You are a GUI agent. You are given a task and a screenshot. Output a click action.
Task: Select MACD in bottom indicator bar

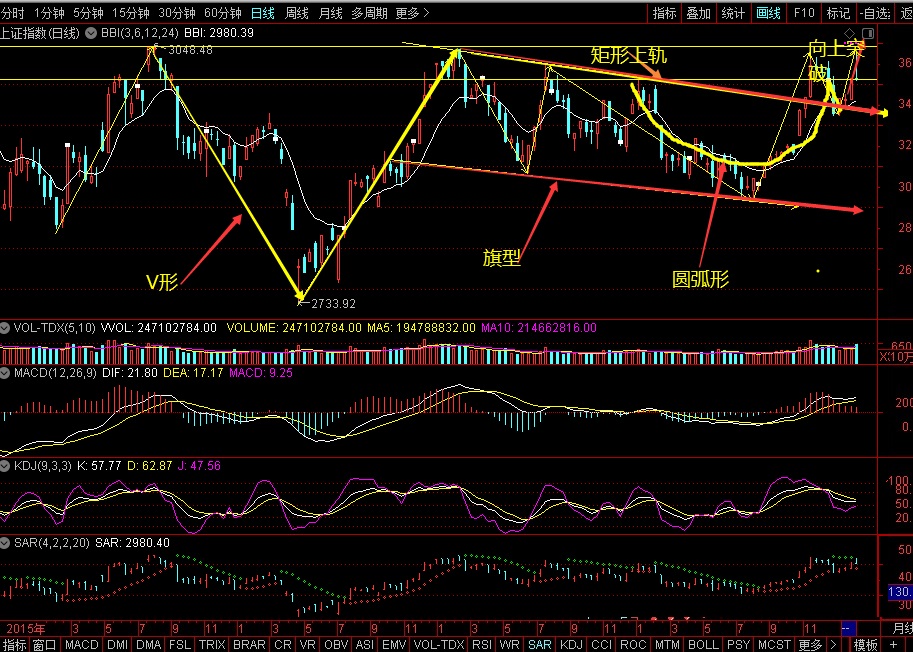(x=82, y=644)
